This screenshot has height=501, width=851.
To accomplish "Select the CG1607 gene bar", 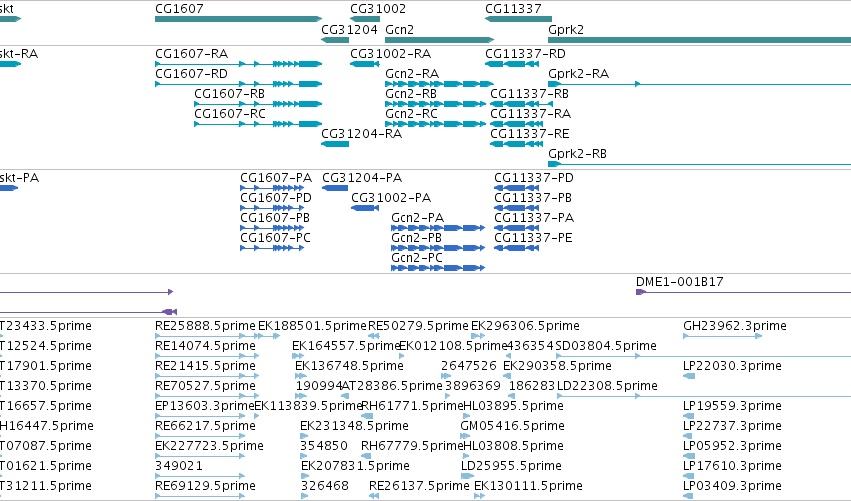I will click(x=238, y=19).
